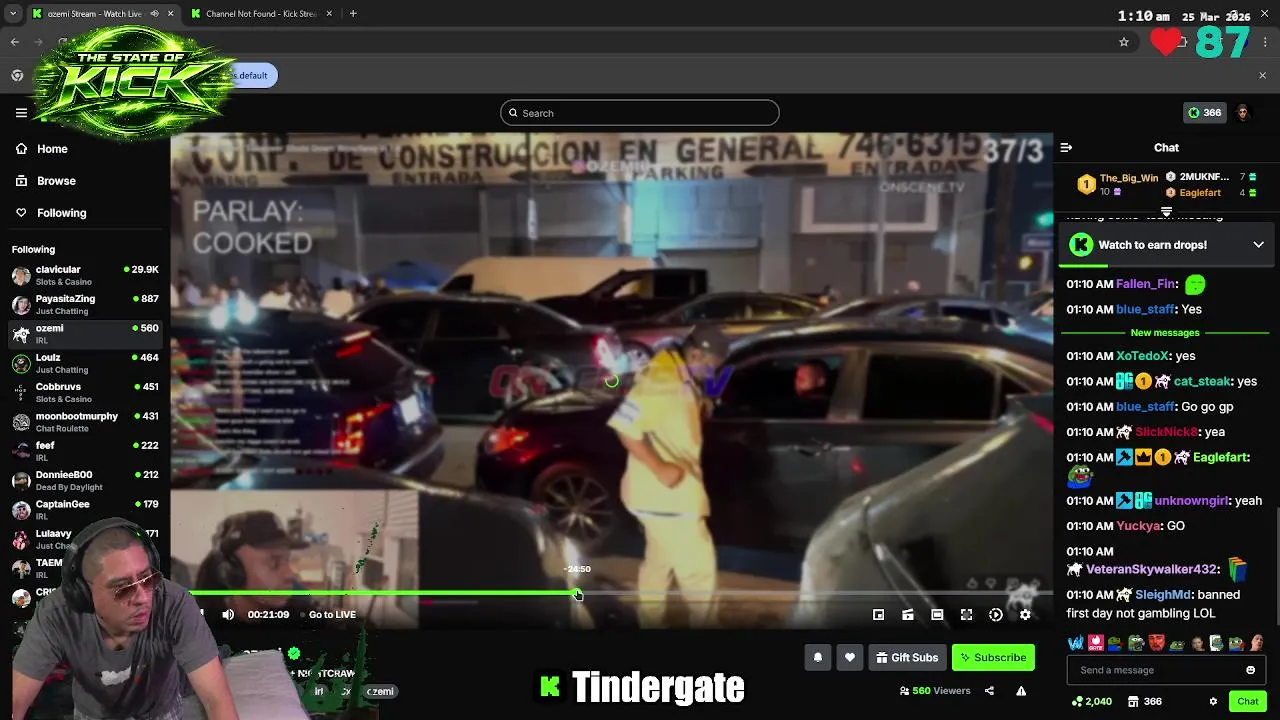Viewport: 1280px width, 720px height.
Task: Click the green Chat send button
Action: point(1247,702)
